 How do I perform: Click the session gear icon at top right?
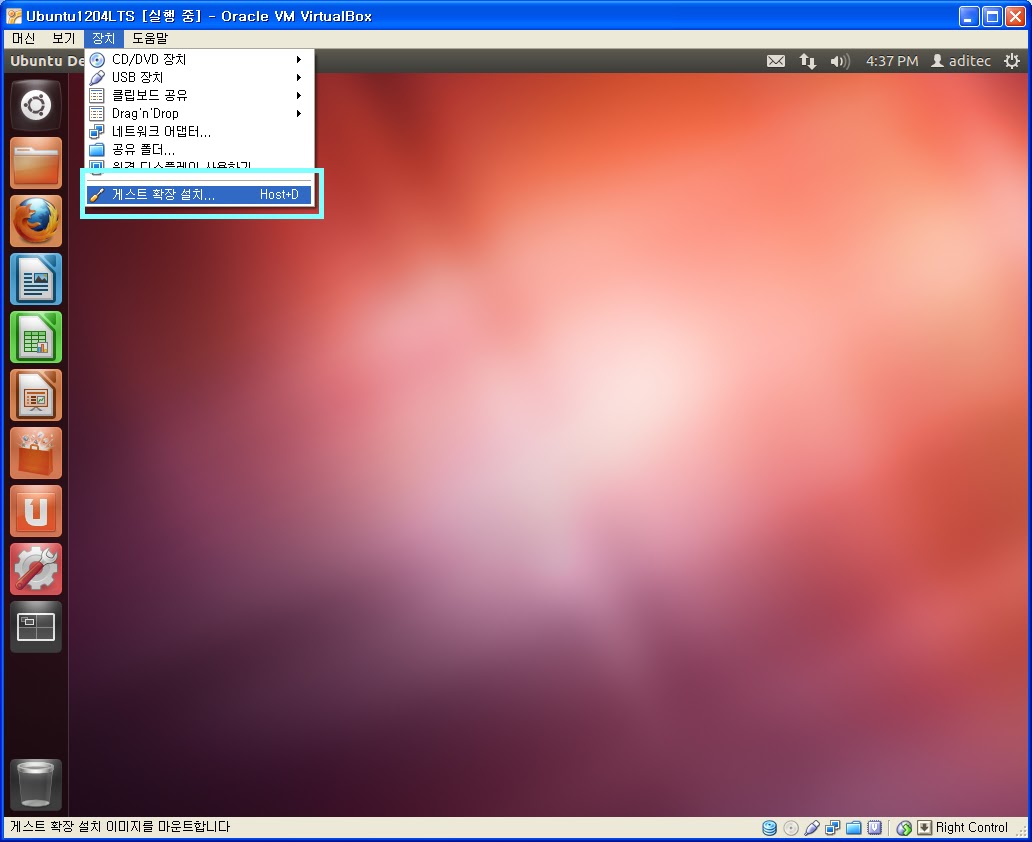1012,61
